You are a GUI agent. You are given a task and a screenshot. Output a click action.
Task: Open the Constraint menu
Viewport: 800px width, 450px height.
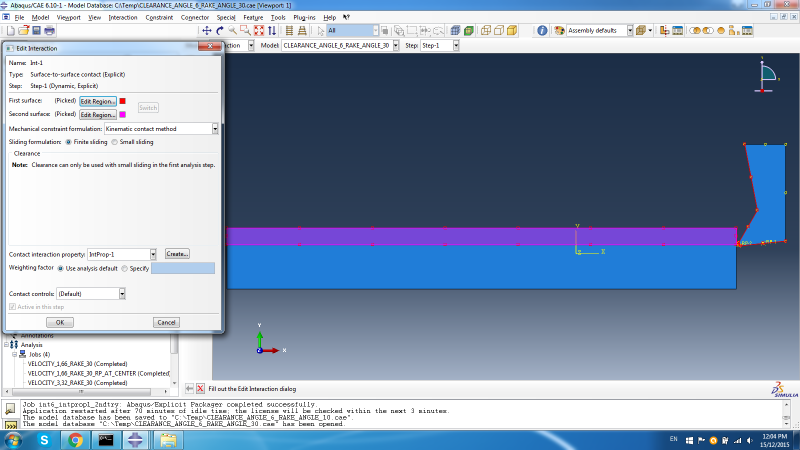[x=159, y=17]
